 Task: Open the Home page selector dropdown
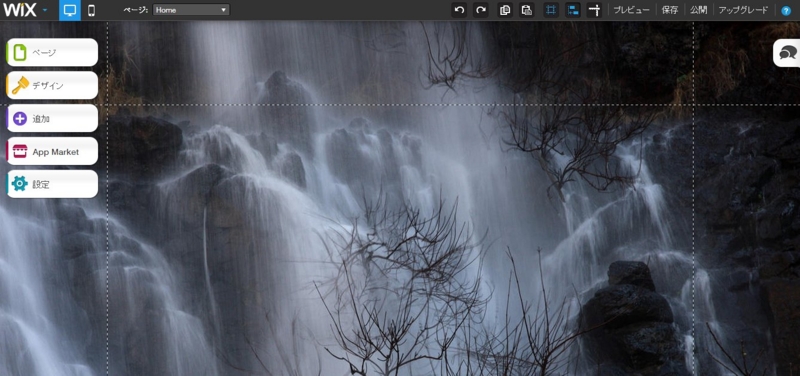[191, 10]
